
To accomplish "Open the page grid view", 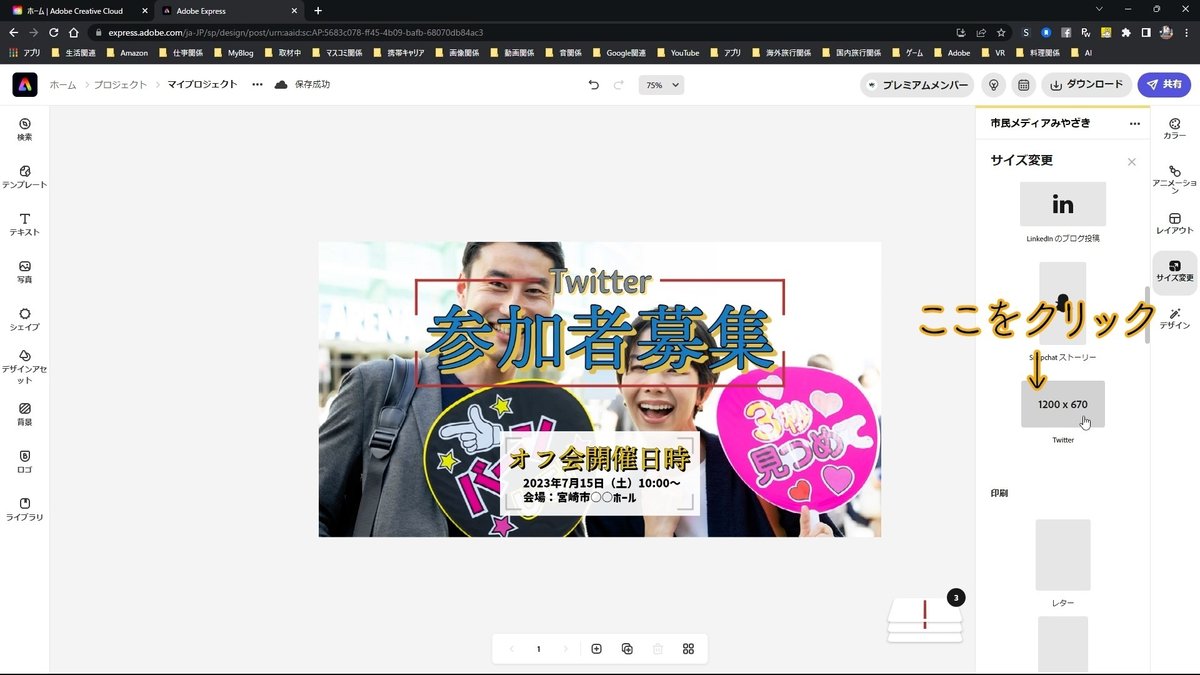I will pyautogui.click(x=688, y=649).
